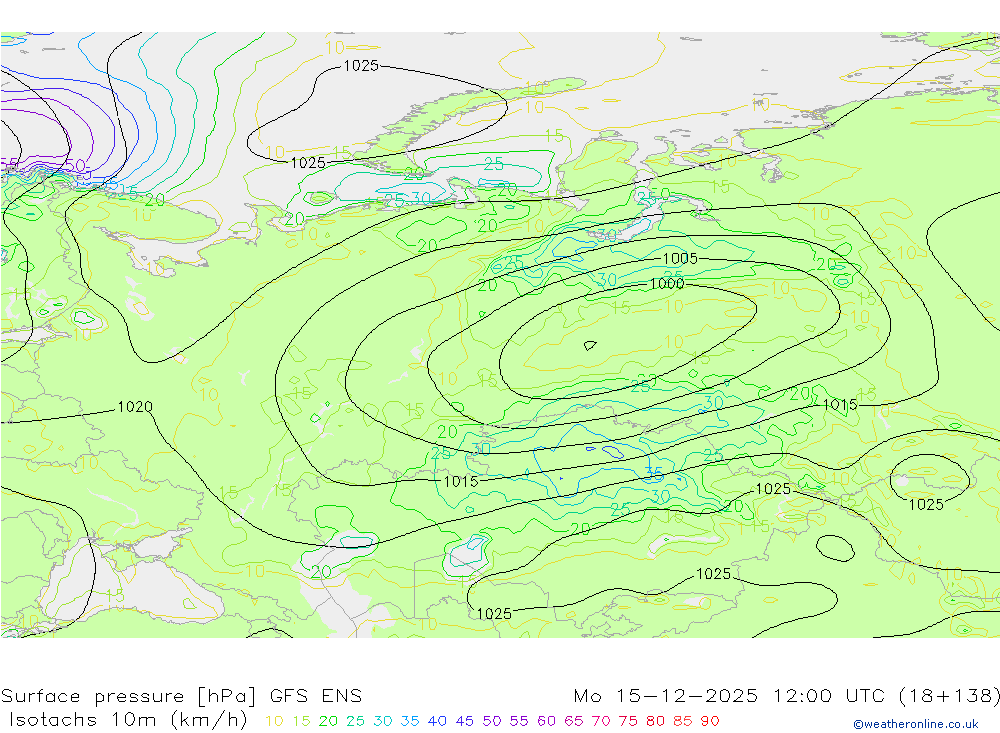This screenshot has width=1000, height=733.
Task: Select the magenta 60 legend value
Action: coord(547,722)
